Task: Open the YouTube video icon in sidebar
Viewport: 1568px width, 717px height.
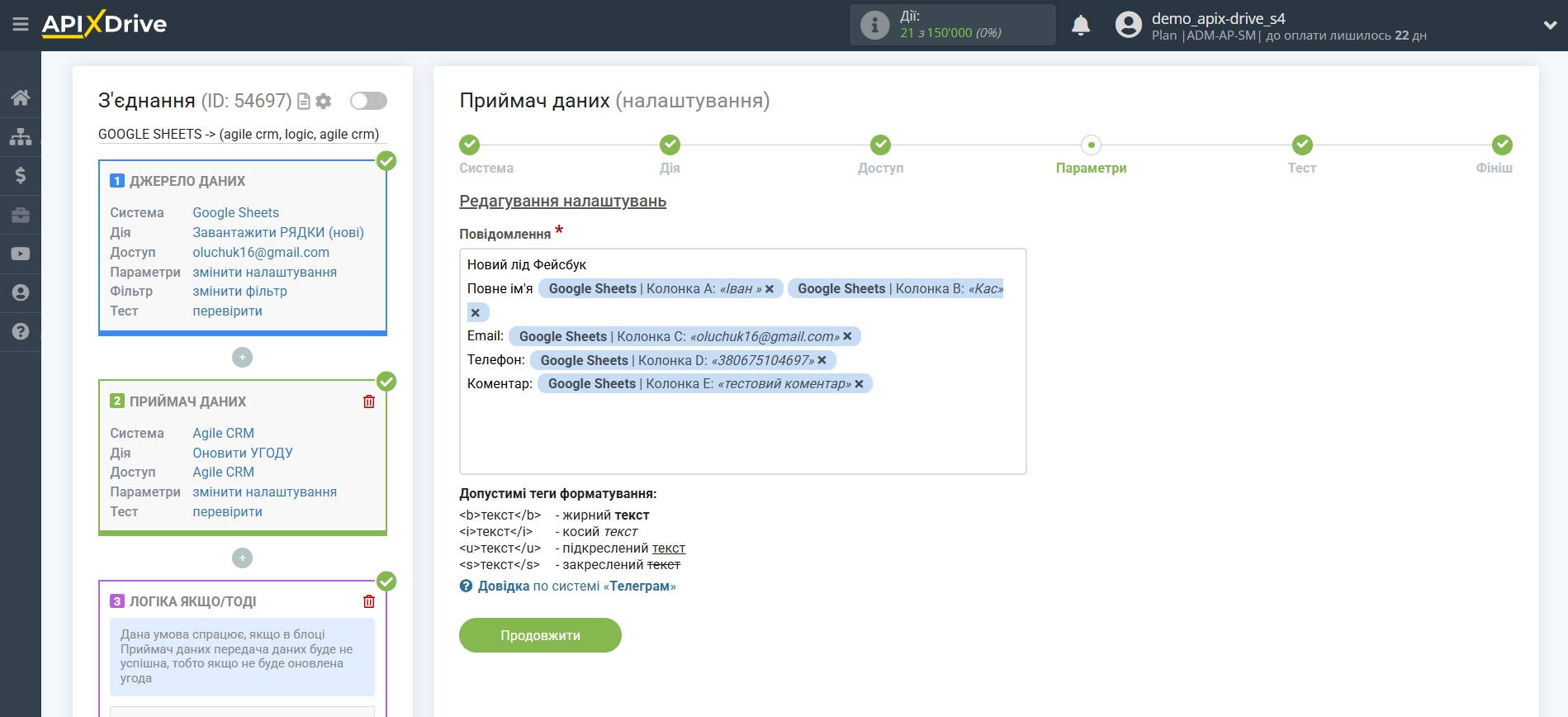Action: coord(21,254)
